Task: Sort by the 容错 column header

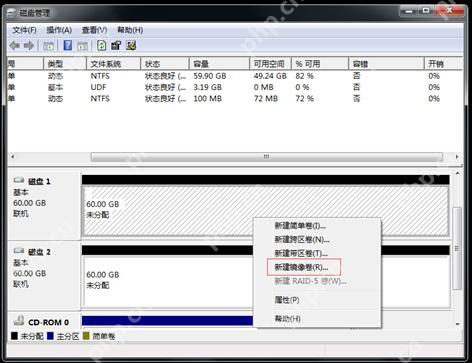Action: click(x=386, y=64)
